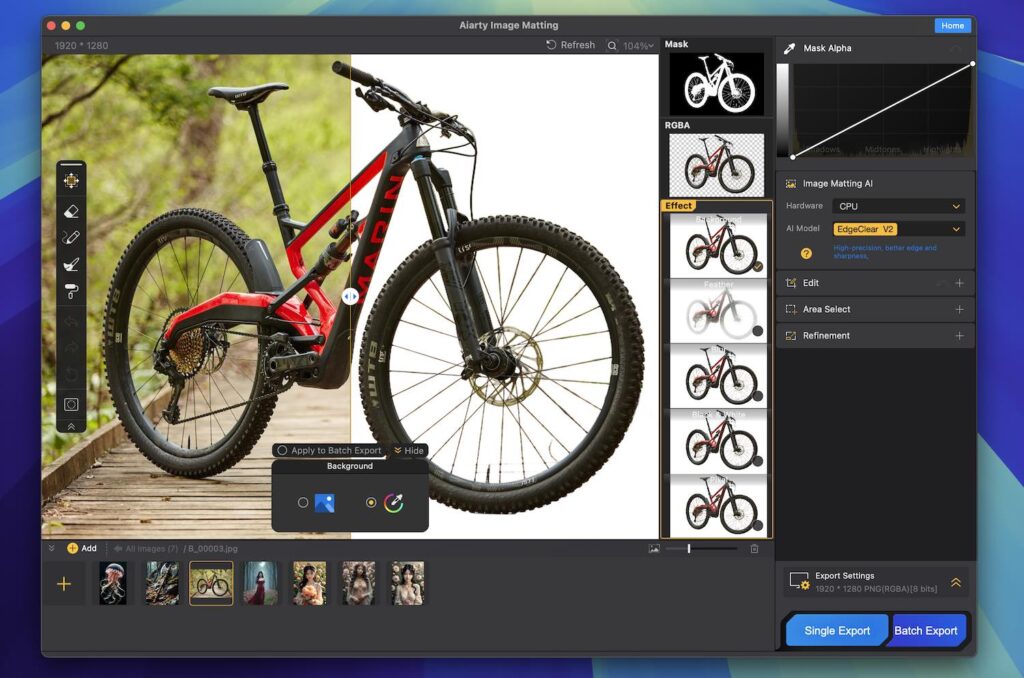This screenshot has width=1024, height=678.
Task: Click the yellow question mark help icon
Action: 807,253
